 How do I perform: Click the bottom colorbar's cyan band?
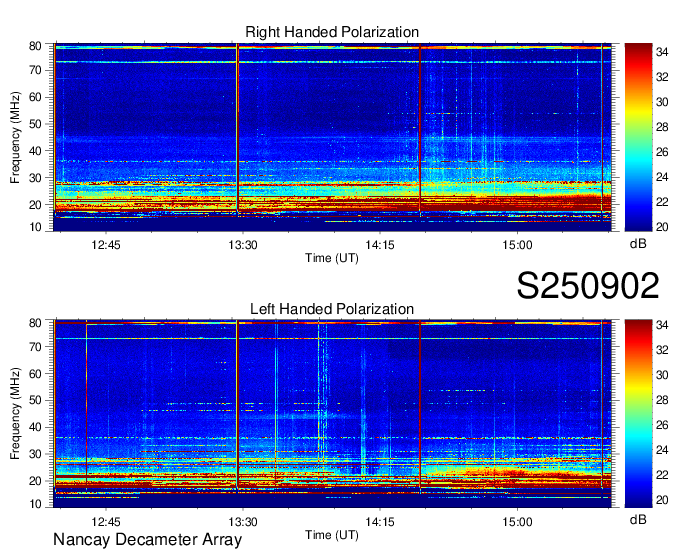[638, 438]
